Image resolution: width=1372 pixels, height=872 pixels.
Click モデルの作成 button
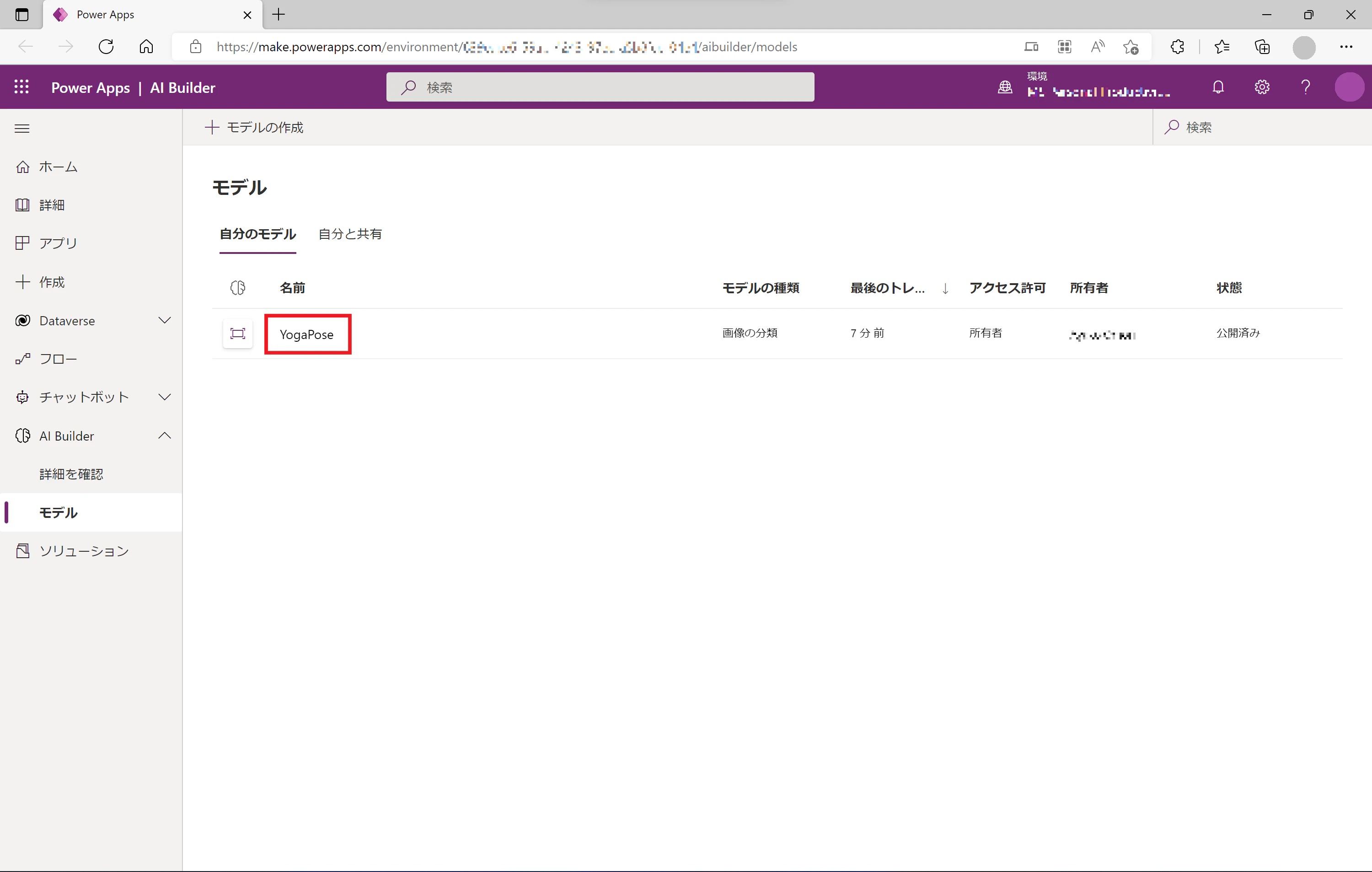click(x=254, y=127)
